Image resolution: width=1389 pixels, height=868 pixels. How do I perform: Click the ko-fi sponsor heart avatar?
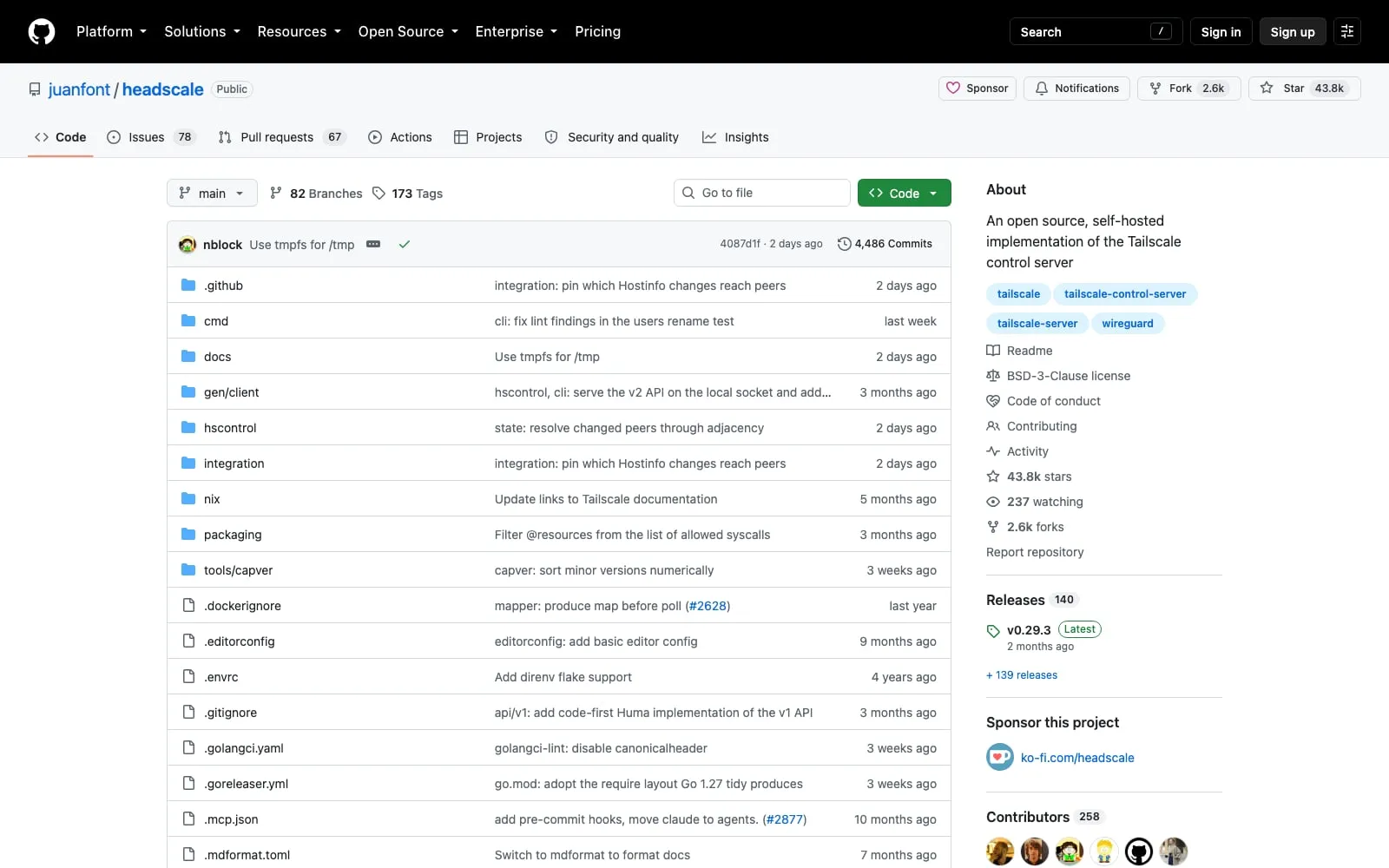pyautogui.click(x=1000, y=757)
